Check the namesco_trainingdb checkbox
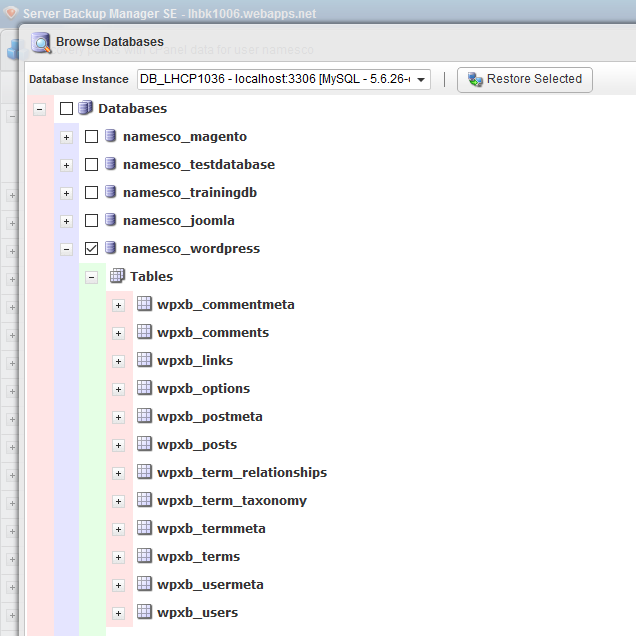The width and height of the screenshot is (636, 636). point(91,193)
